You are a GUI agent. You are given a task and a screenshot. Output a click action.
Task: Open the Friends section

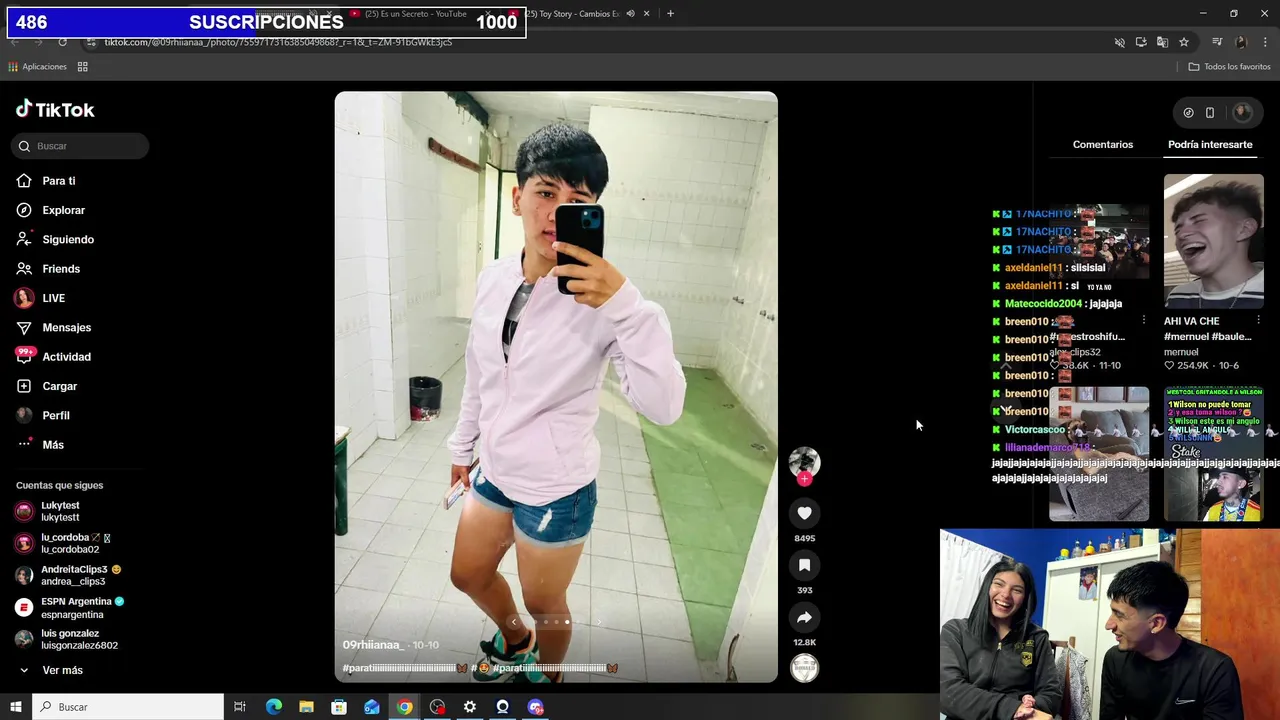pos(48,269)
